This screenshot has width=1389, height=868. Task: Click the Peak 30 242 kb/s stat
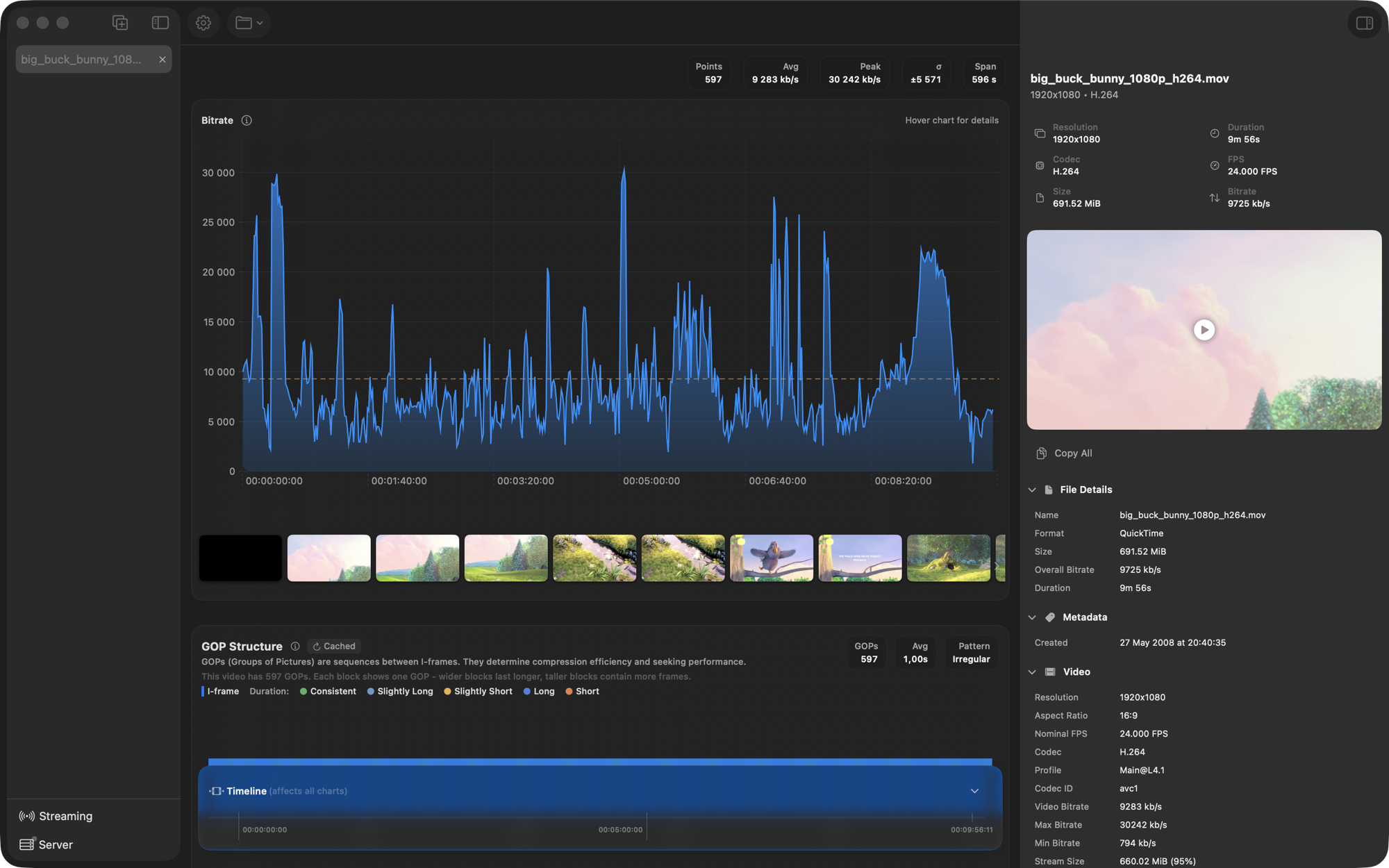pyautogui.click(x=854, y=73)
